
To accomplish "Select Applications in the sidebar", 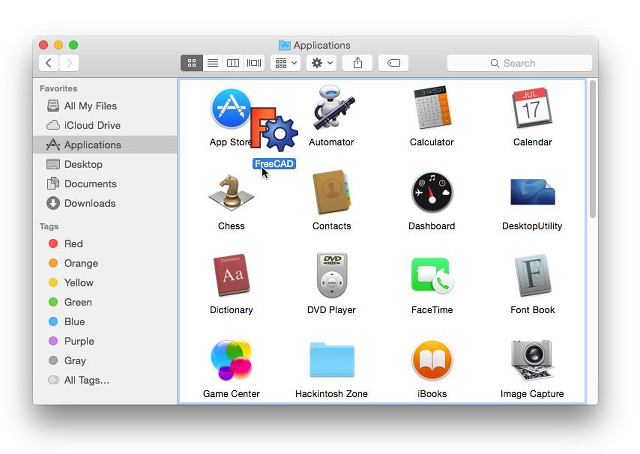I will point(105,145).
